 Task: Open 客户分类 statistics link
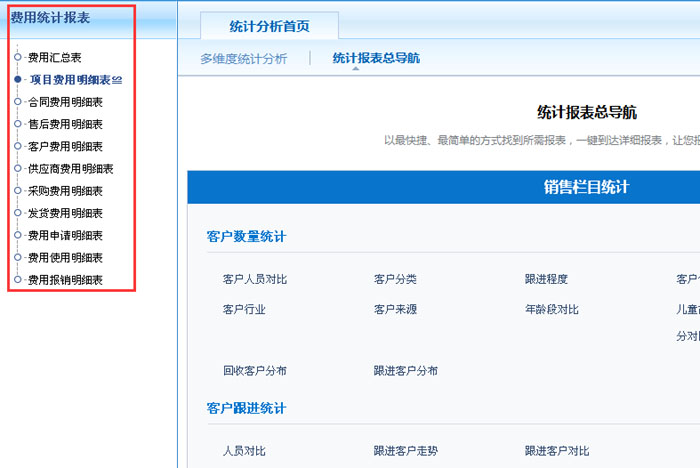(395, 279)
